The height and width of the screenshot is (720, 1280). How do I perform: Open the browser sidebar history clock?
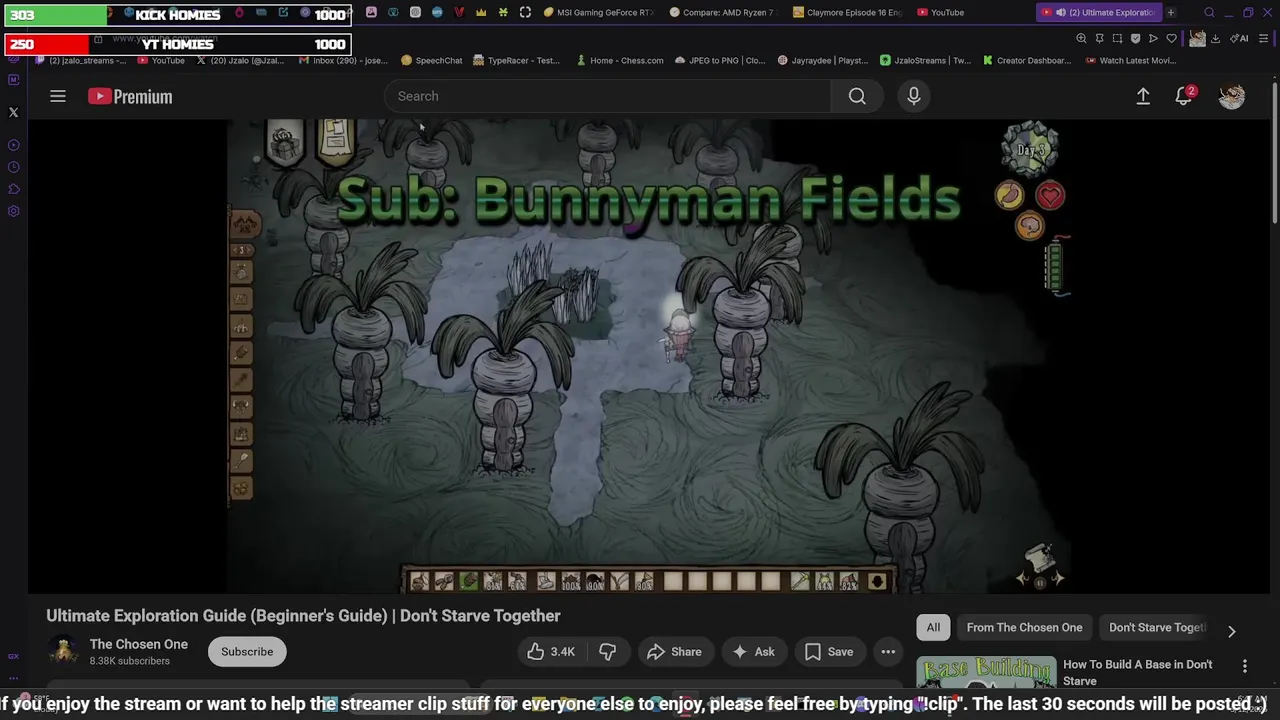pos(14,167)
